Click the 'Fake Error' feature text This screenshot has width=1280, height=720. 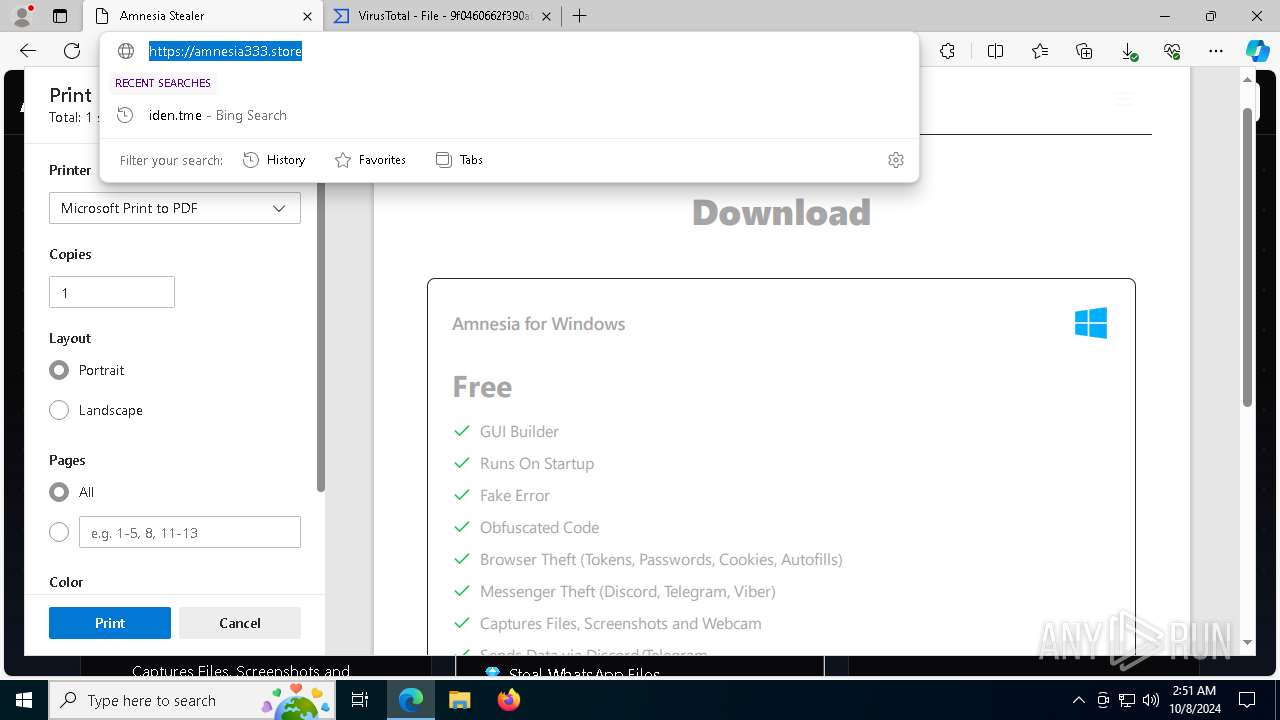pos(515,495)
